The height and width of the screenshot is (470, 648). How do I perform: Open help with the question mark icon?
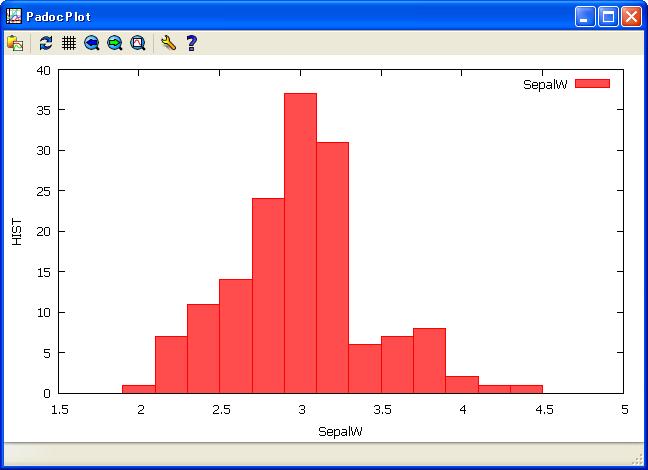click(x=191, y=43)
